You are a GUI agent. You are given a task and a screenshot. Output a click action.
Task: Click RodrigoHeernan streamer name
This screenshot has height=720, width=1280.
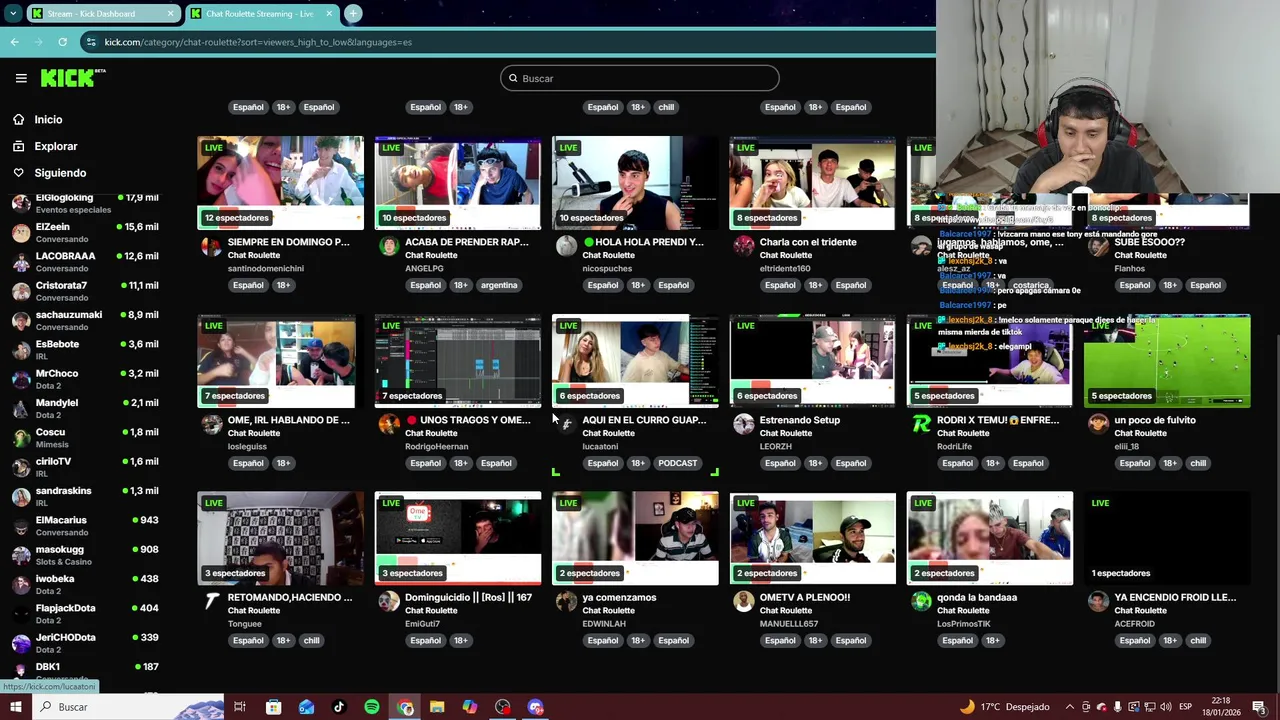point(436,447)
